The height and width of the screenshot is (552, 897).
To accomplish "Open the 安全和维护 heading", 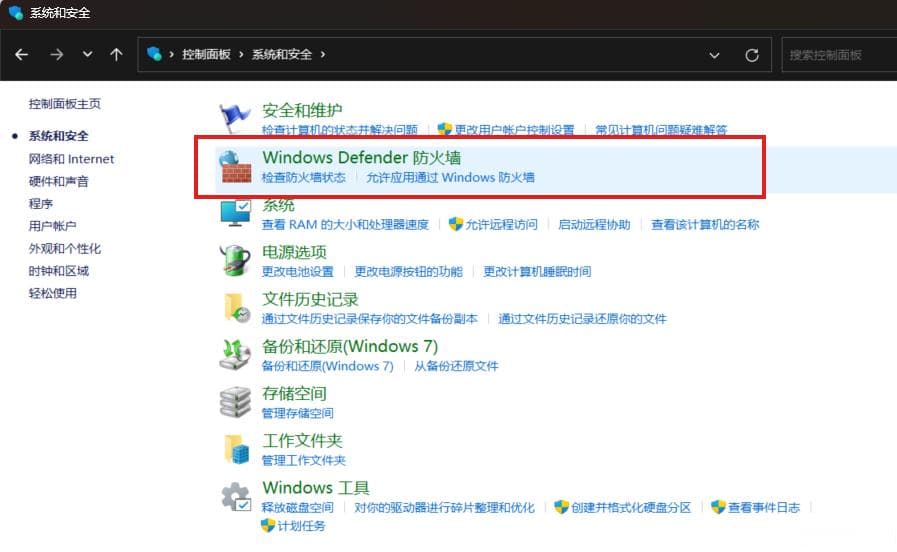I will pos(302,110).
